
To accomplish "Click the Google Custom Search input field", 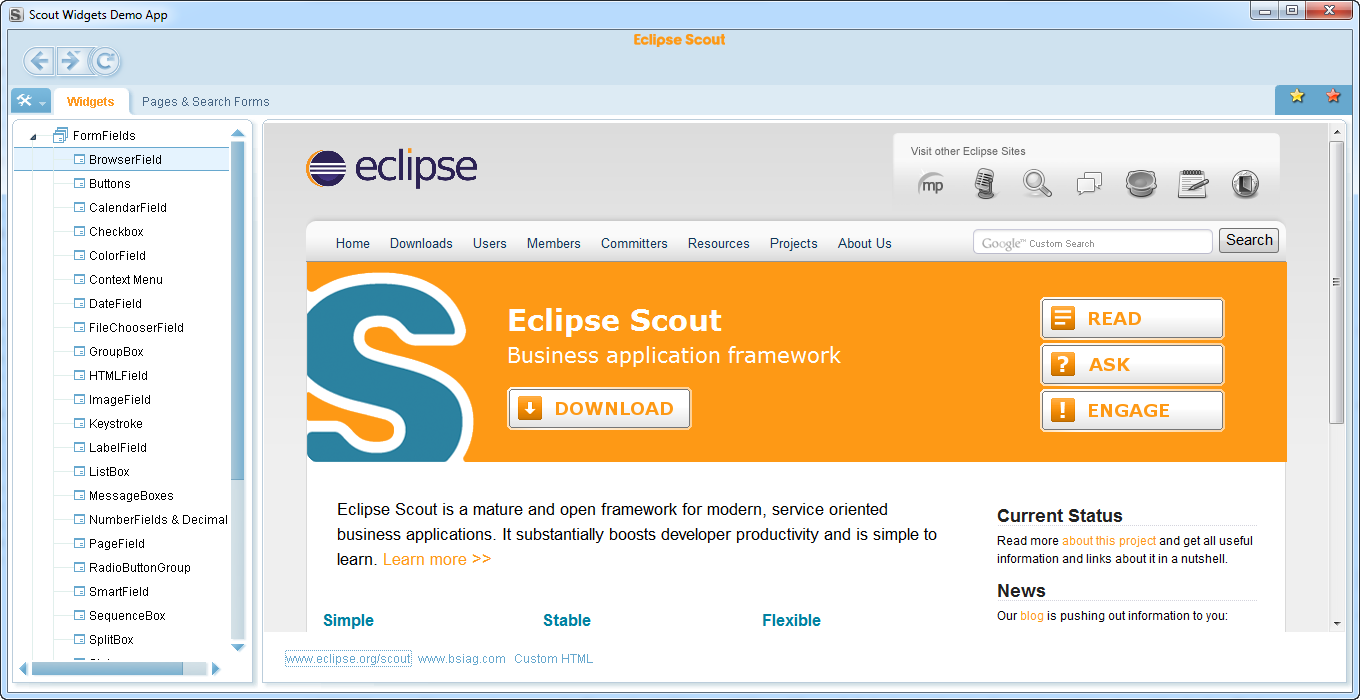I will tap(1093, 242).
